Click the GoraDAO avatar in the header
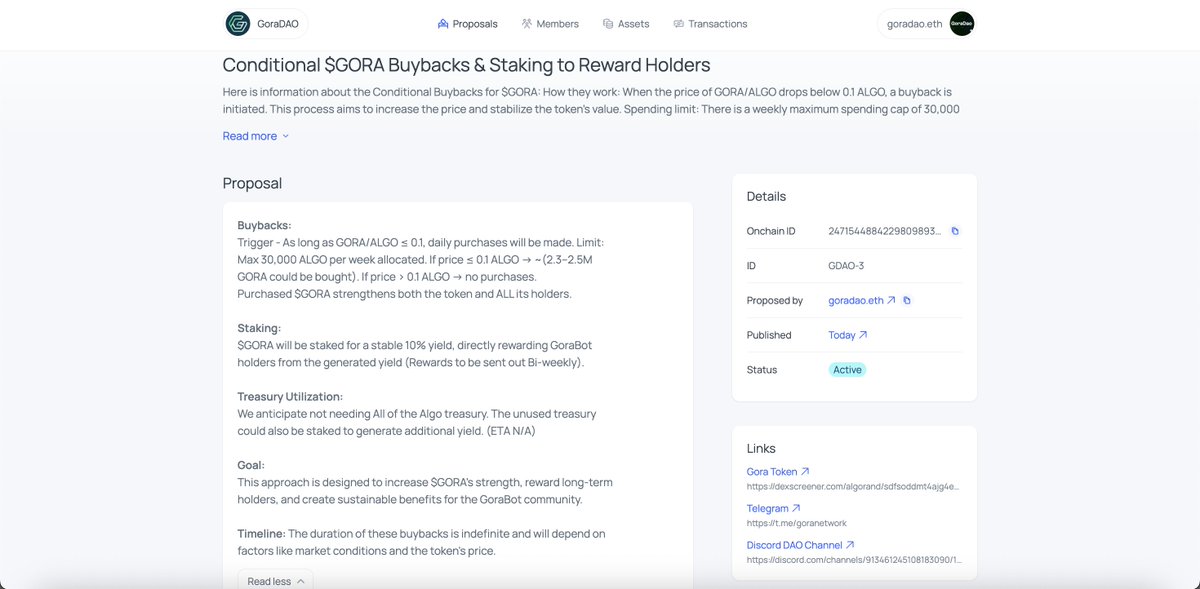1200x589 pixels. coord(961,23)
